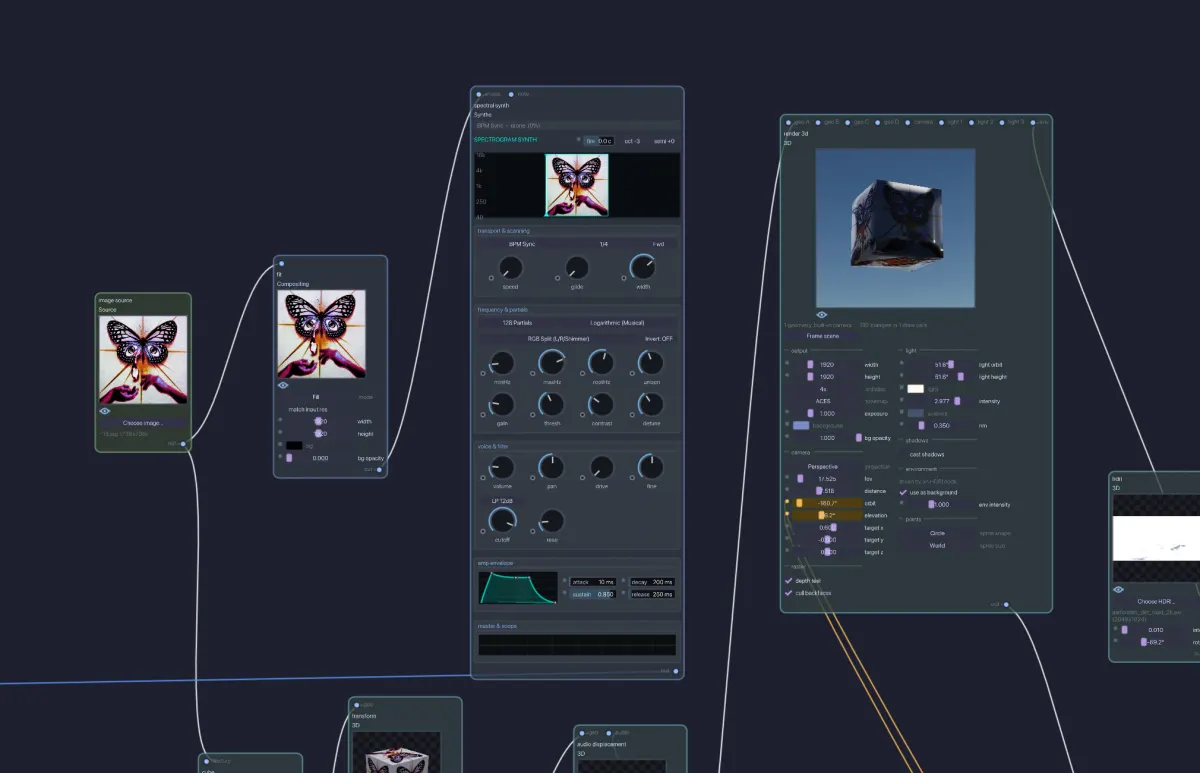Open RGB Split (L/R/Shimmer) dropdown
Image resolution: width=1200 pixels, height=773 pixels.
[558, 339]
